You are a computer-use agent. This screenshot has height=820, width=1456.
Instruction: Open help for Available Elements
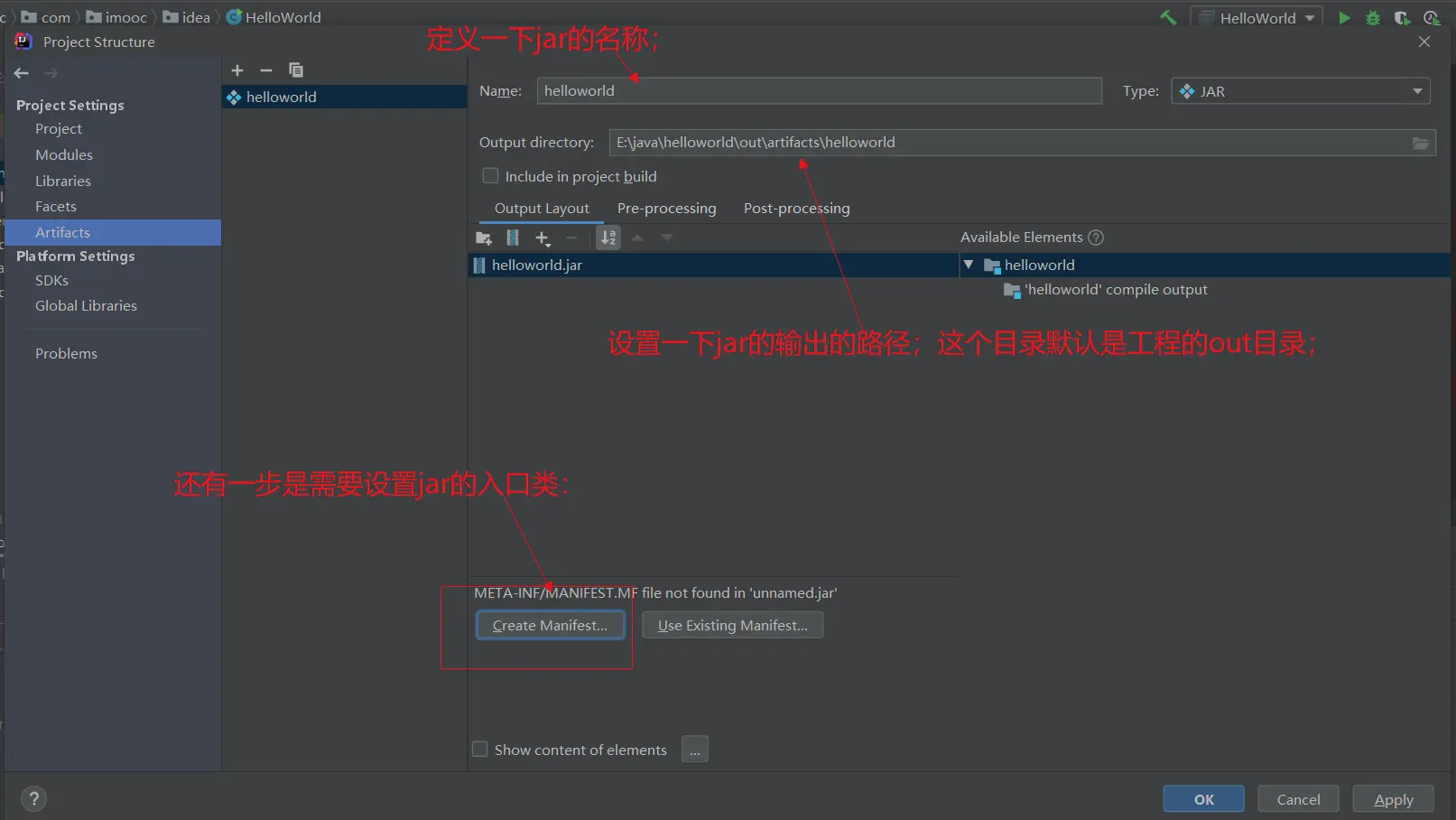click(1096, 238)
